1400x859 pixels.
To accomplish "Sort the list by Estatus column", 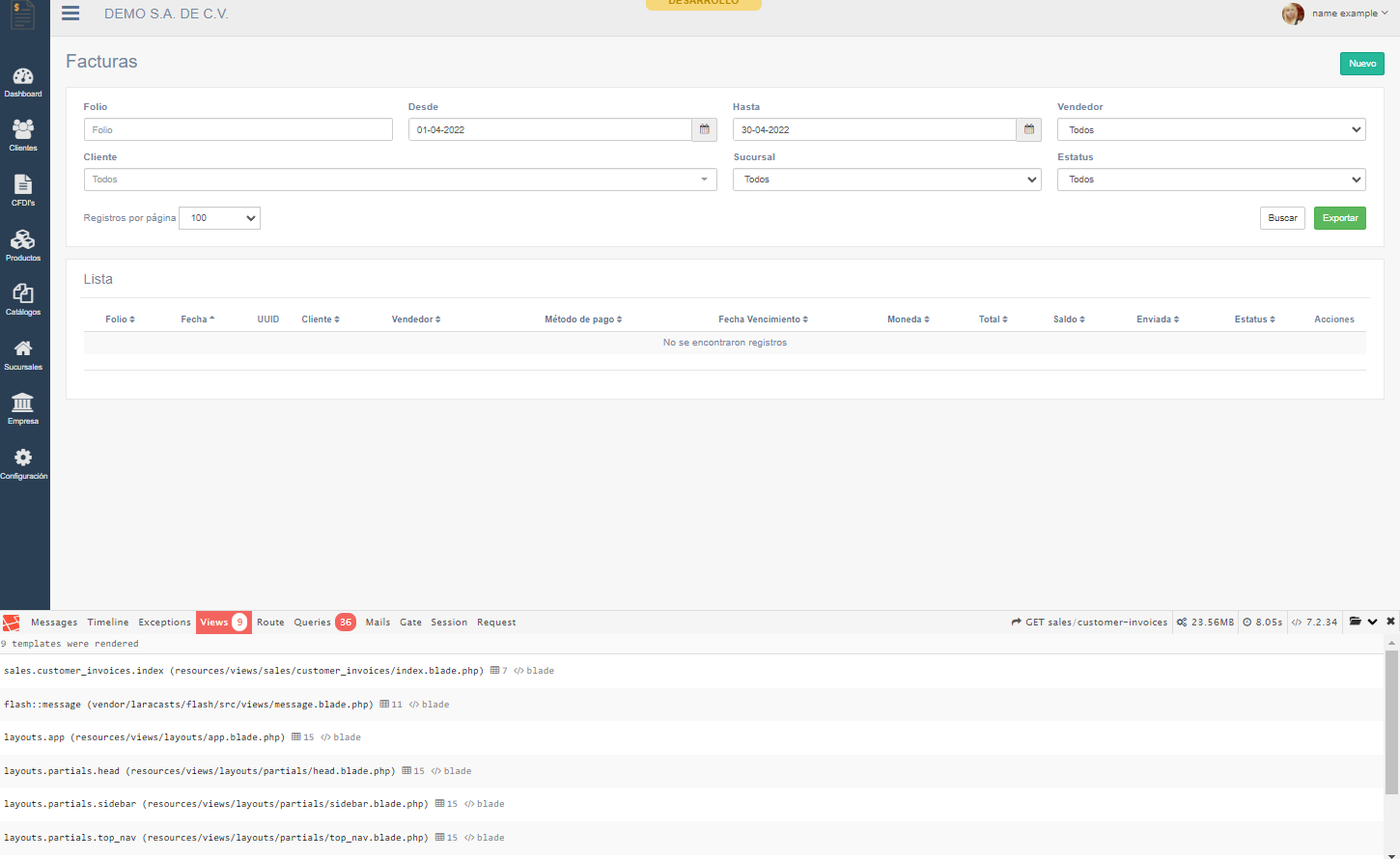I will tap(1255, 319).
